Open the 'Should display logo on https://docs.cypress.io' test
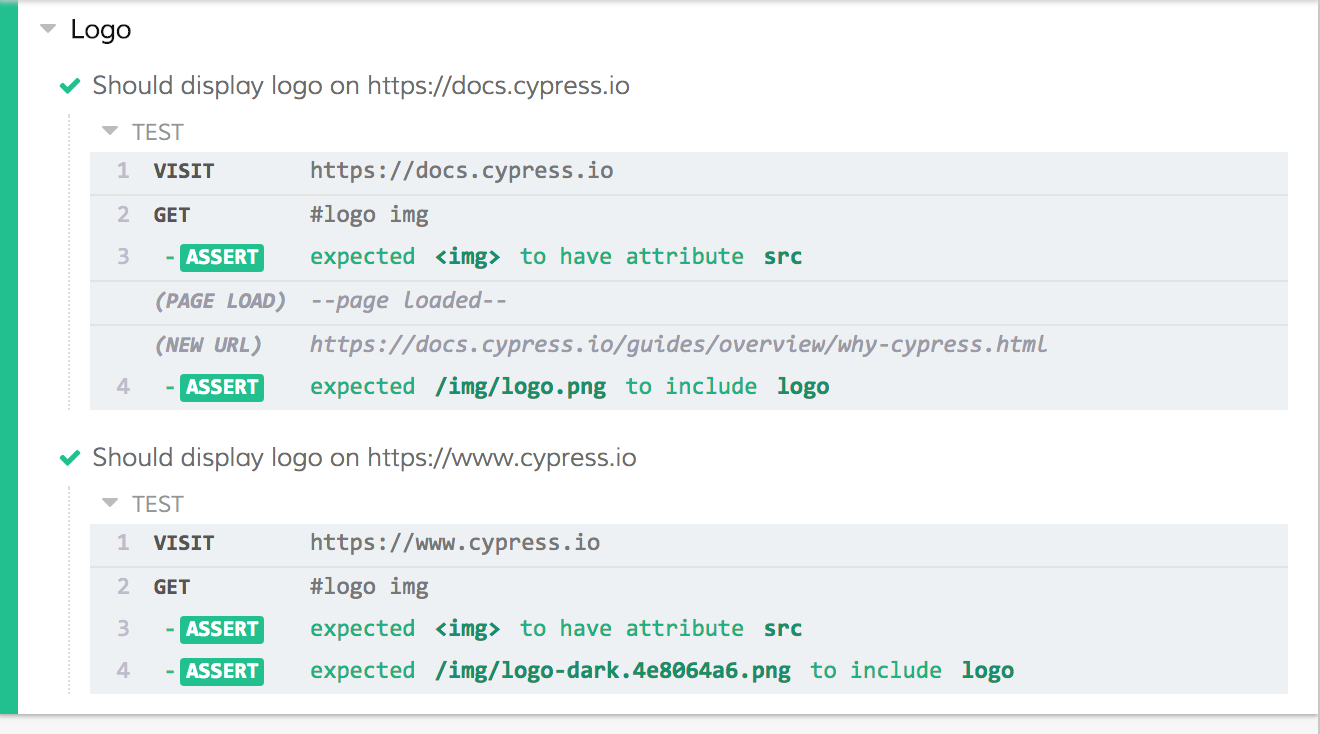The height and width of the screenshot is (734, 1320). [x=361, y=86]
